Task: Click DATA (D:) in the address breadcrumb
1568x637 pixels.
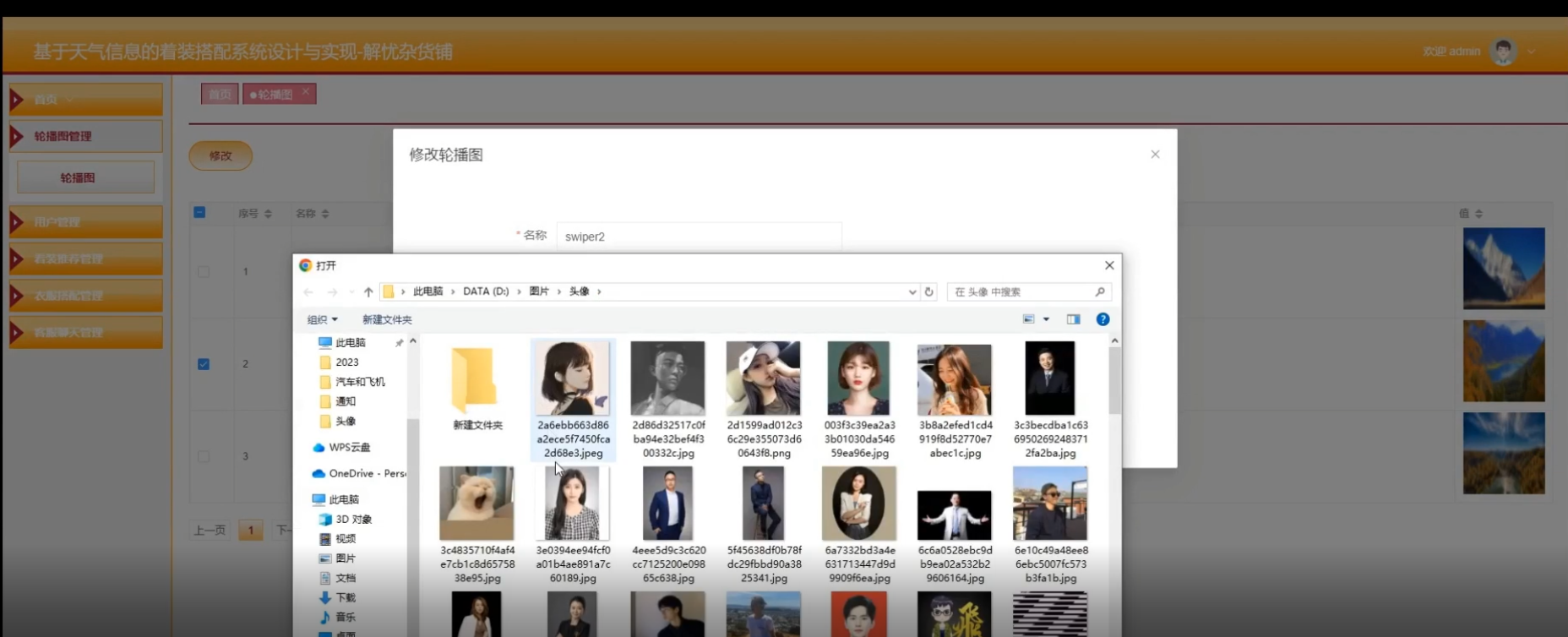Action: pos(486,291)
